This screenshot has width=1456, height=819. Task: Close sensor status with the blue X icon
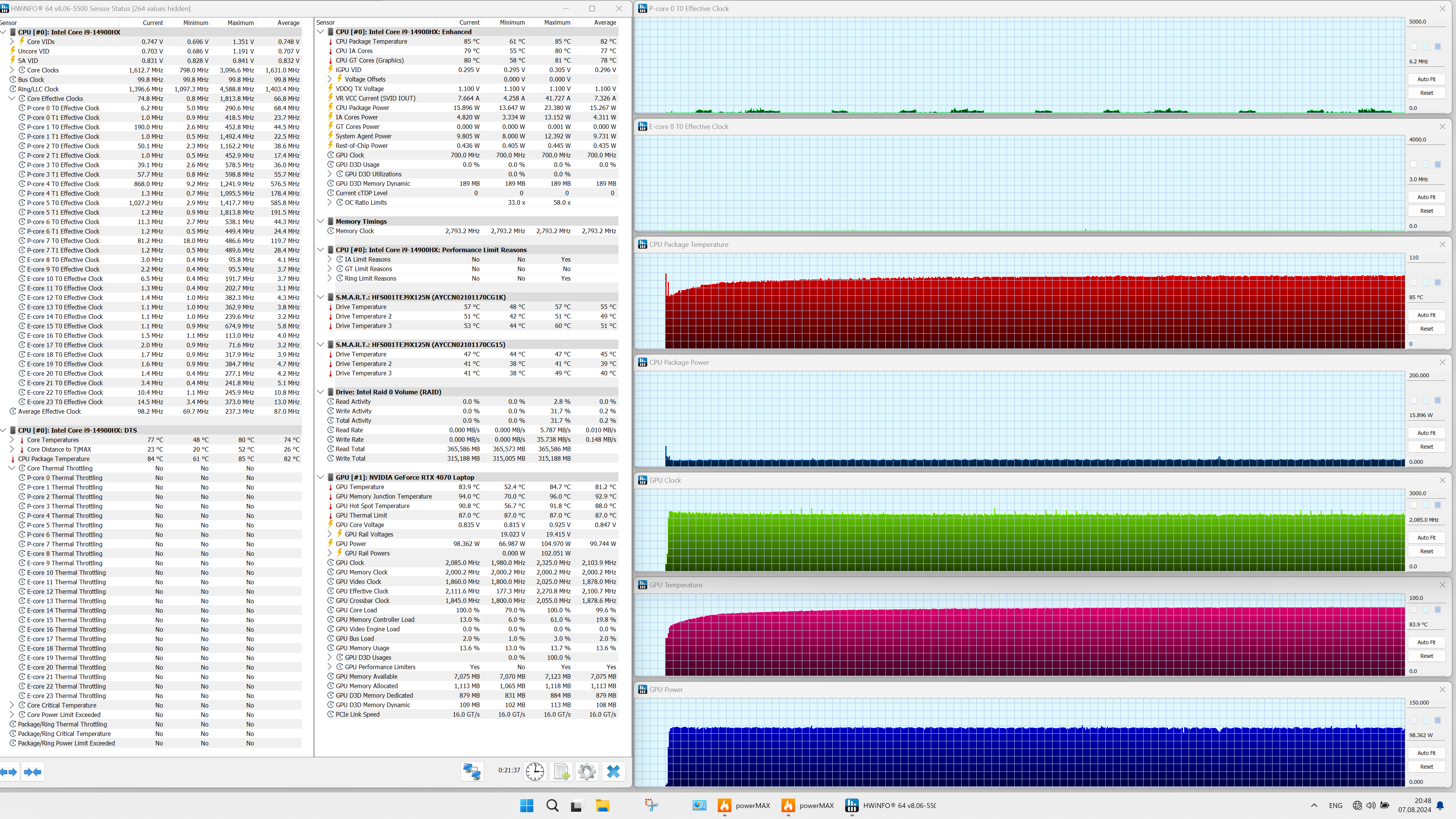(x=613, y=771)
